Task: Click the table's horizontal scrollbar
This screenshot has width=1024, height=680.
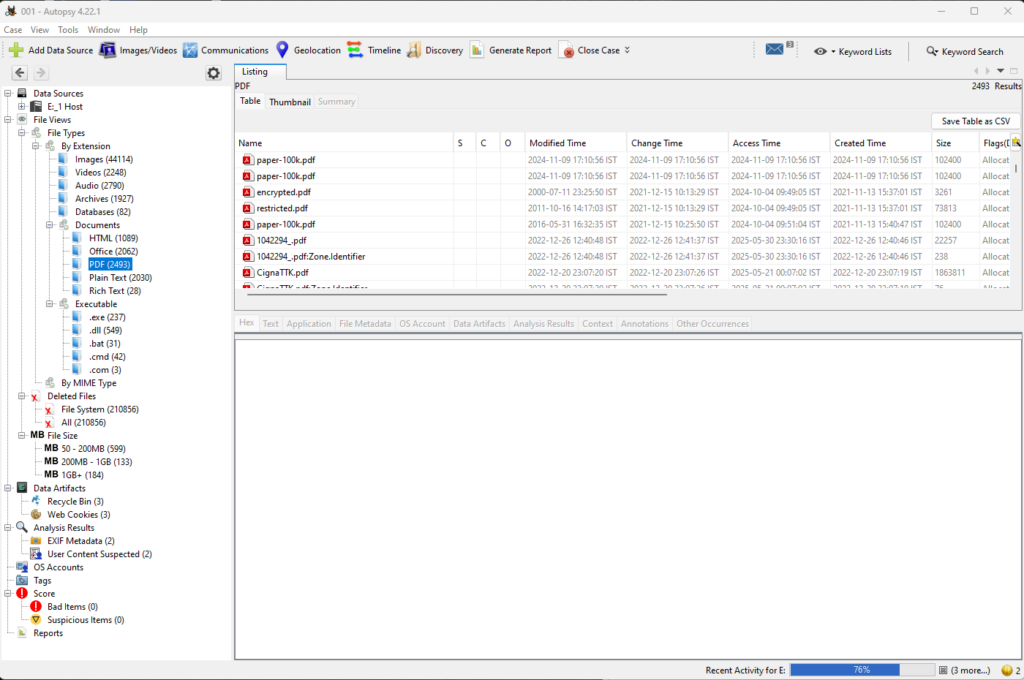Action: (x=456, y=294)
